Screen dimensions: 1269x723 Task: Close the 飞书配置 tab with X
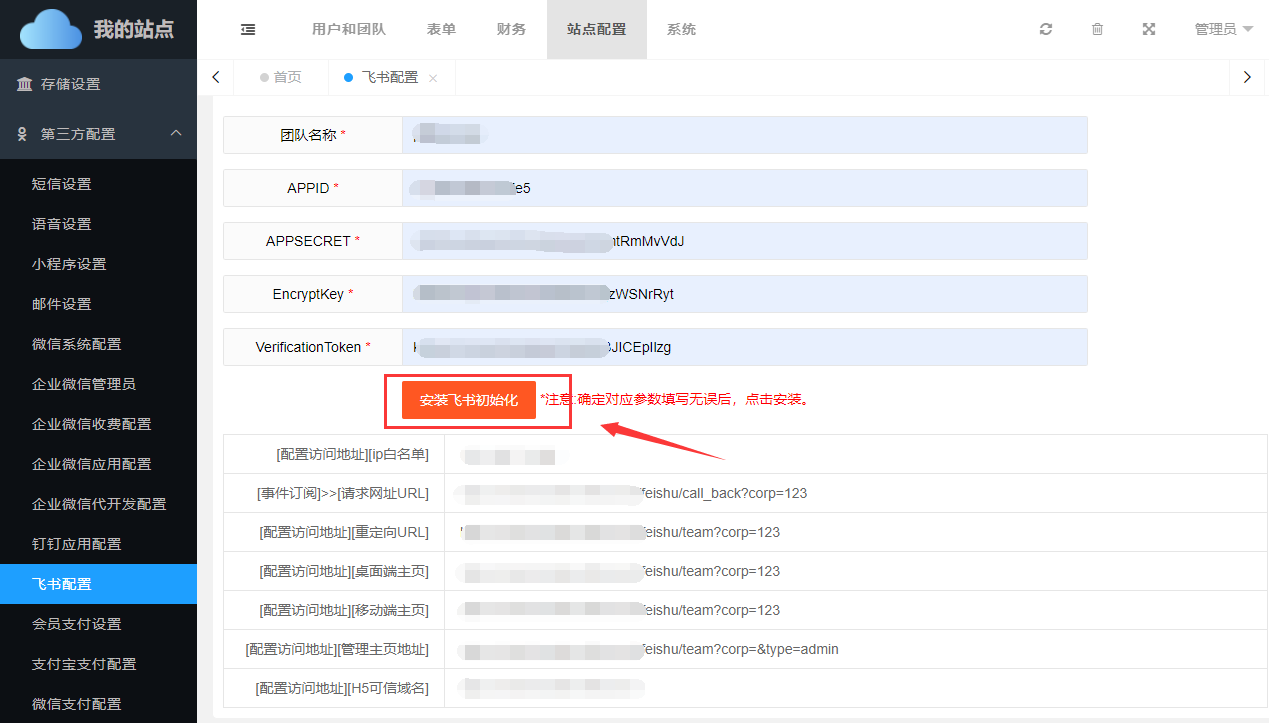click(x=433, y=78)
